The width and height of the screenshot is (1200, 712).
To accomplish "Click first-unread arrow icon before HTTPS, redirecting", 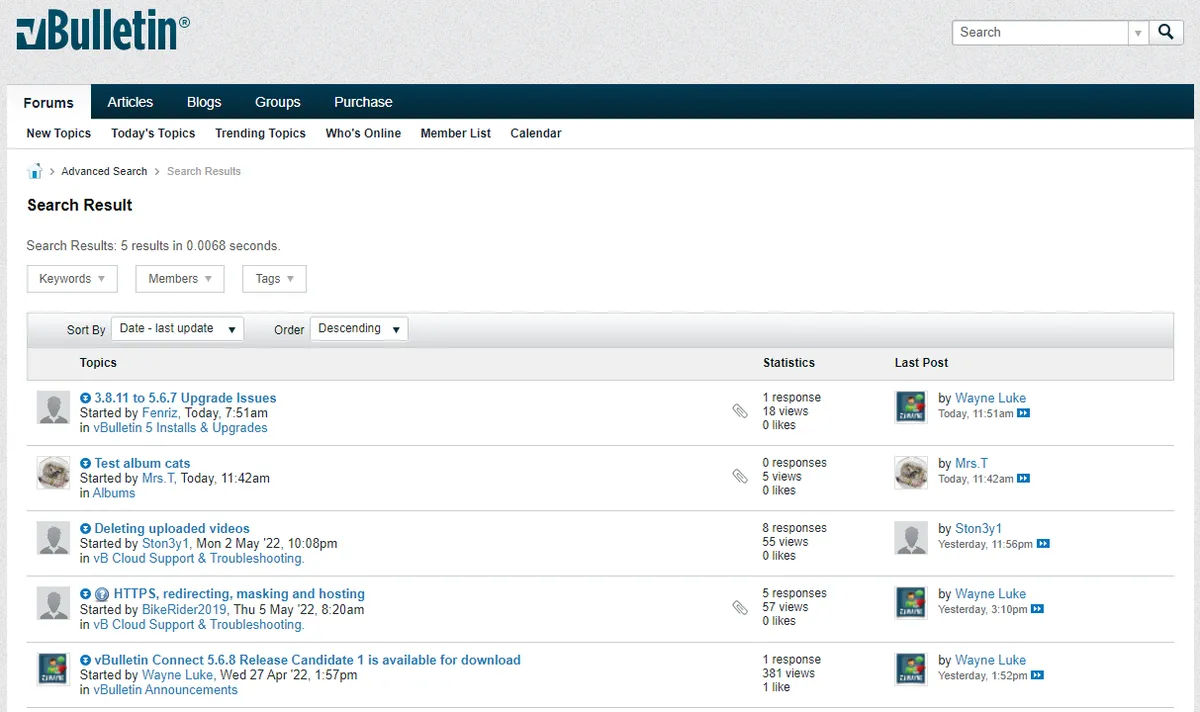I will pos(85,594).
